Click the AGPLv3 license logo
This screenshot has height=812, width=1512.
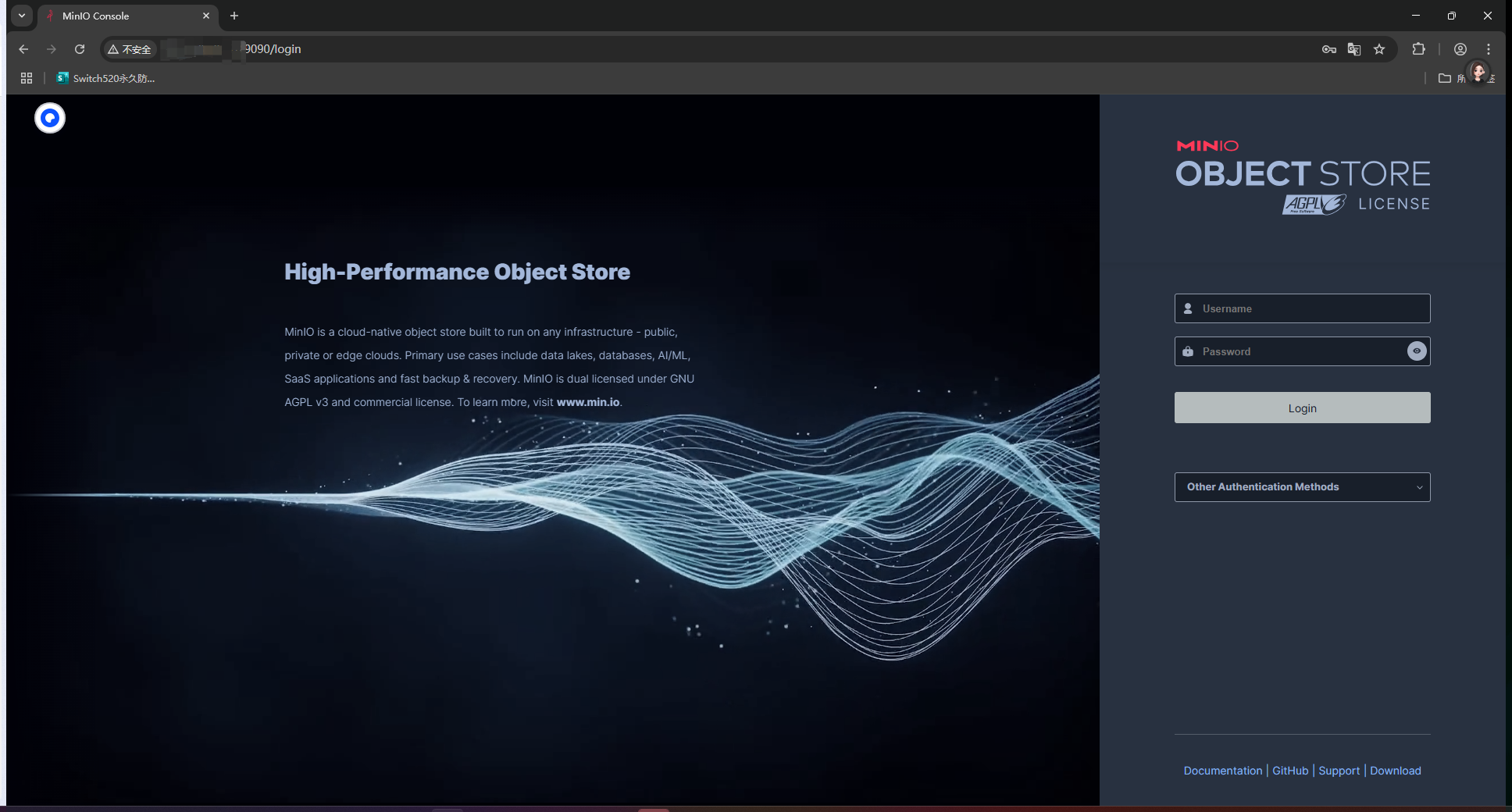pyautogui.click(x=1314, y=205)
